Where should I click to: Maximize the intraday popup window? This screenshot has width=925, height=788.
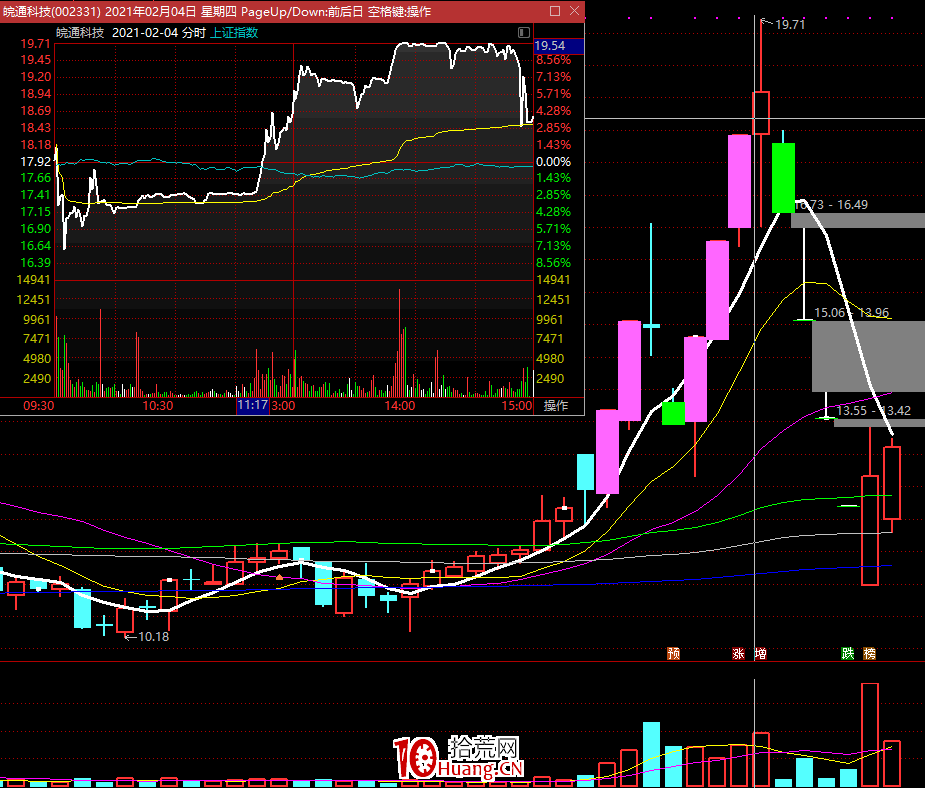pos(555,11)
